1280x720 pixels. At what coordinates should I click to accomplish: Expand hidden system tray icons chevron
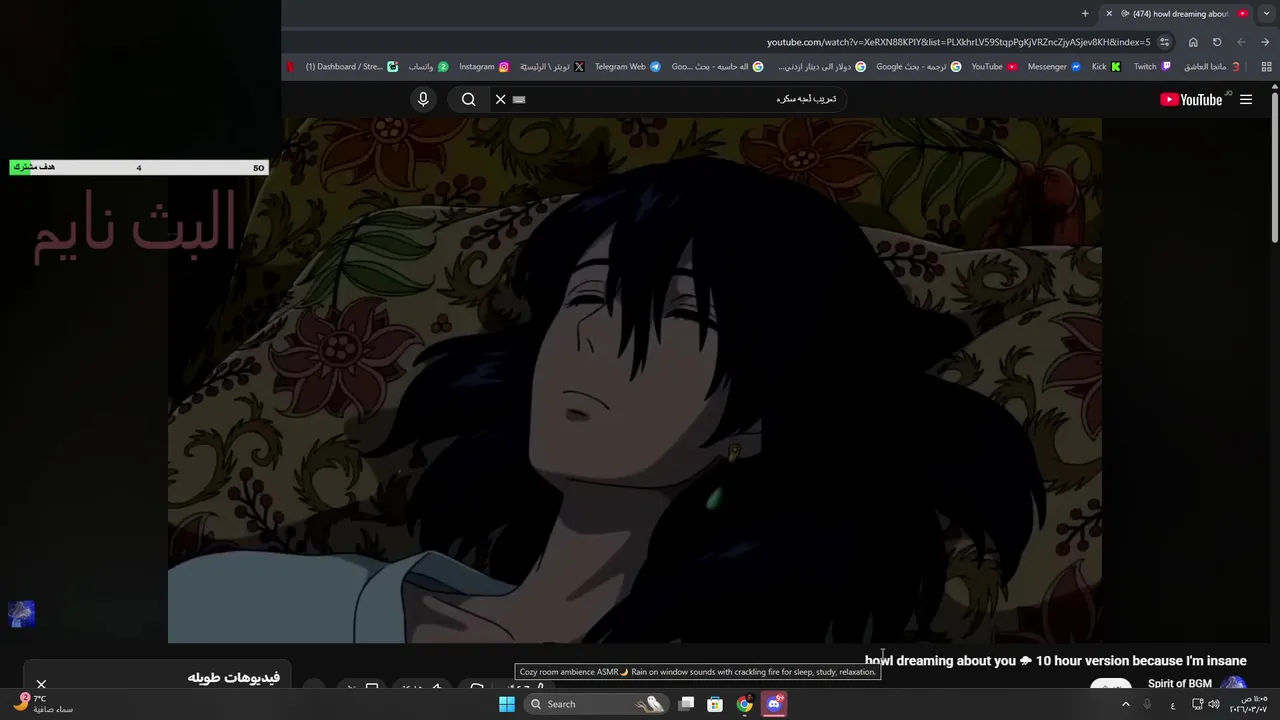click(1126, 704)
